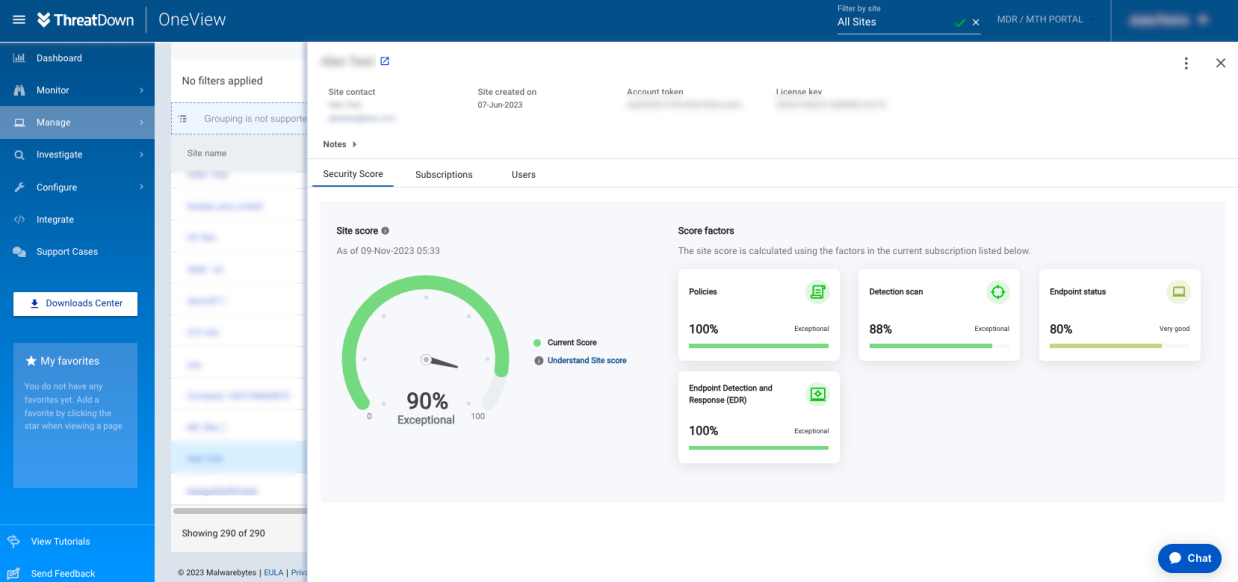Open the hamburger navigation menu
The height and width of the screenshot is (582, 1238).
pyautogui.click(x=19, y=20)
